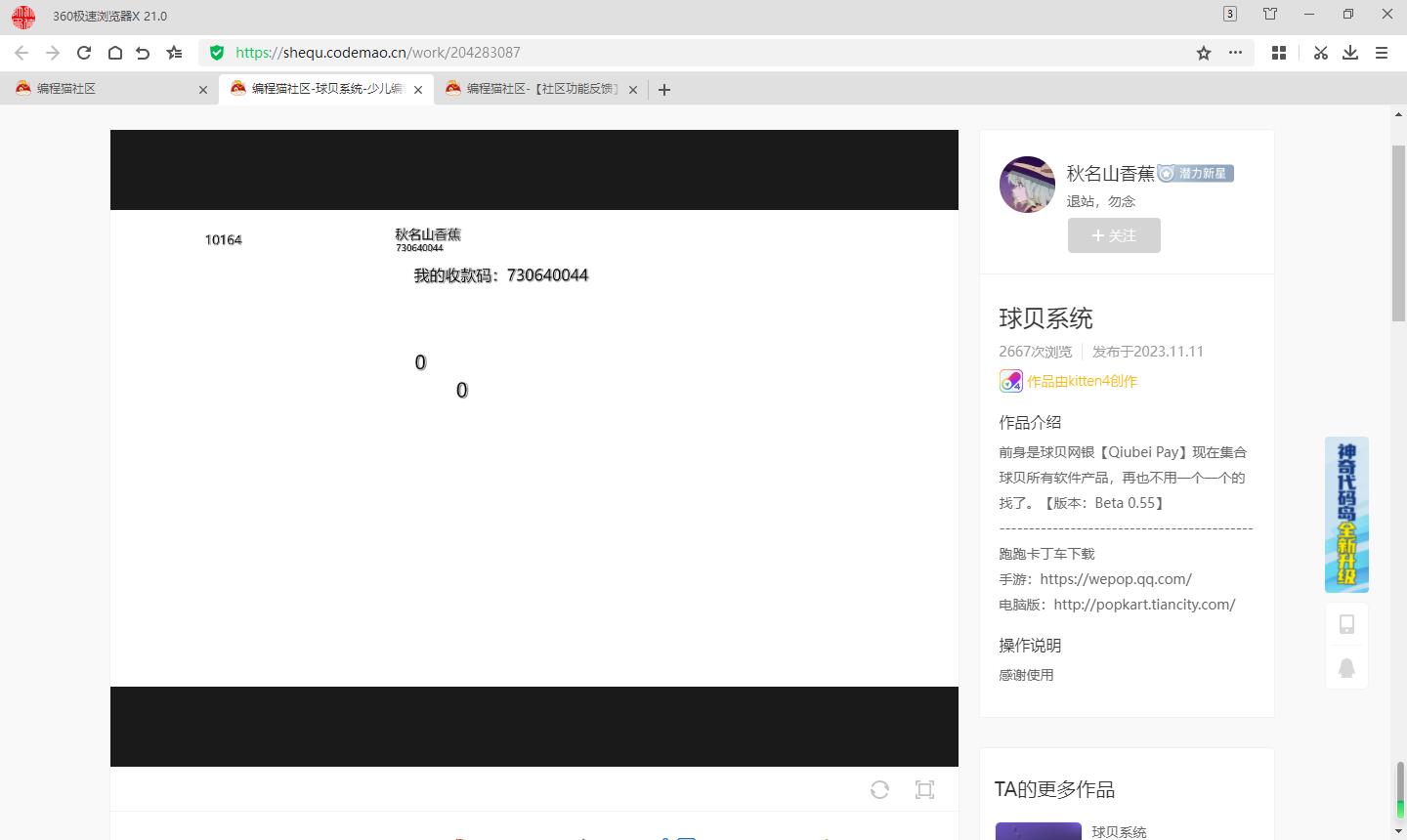Click the 10164 number in player

(x=223, y=239)
